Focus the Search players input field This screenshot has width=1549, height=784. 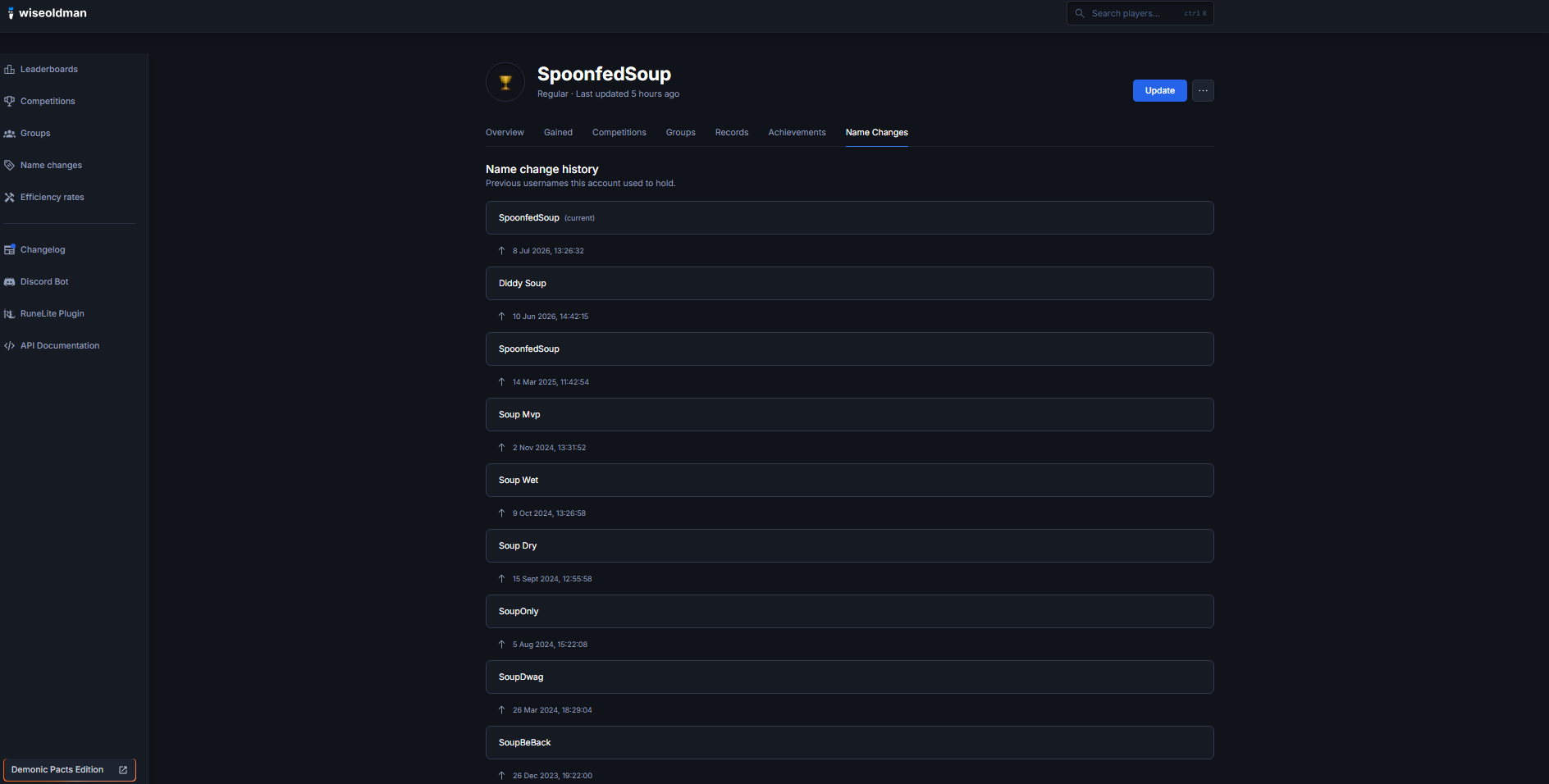[1140, 13]
